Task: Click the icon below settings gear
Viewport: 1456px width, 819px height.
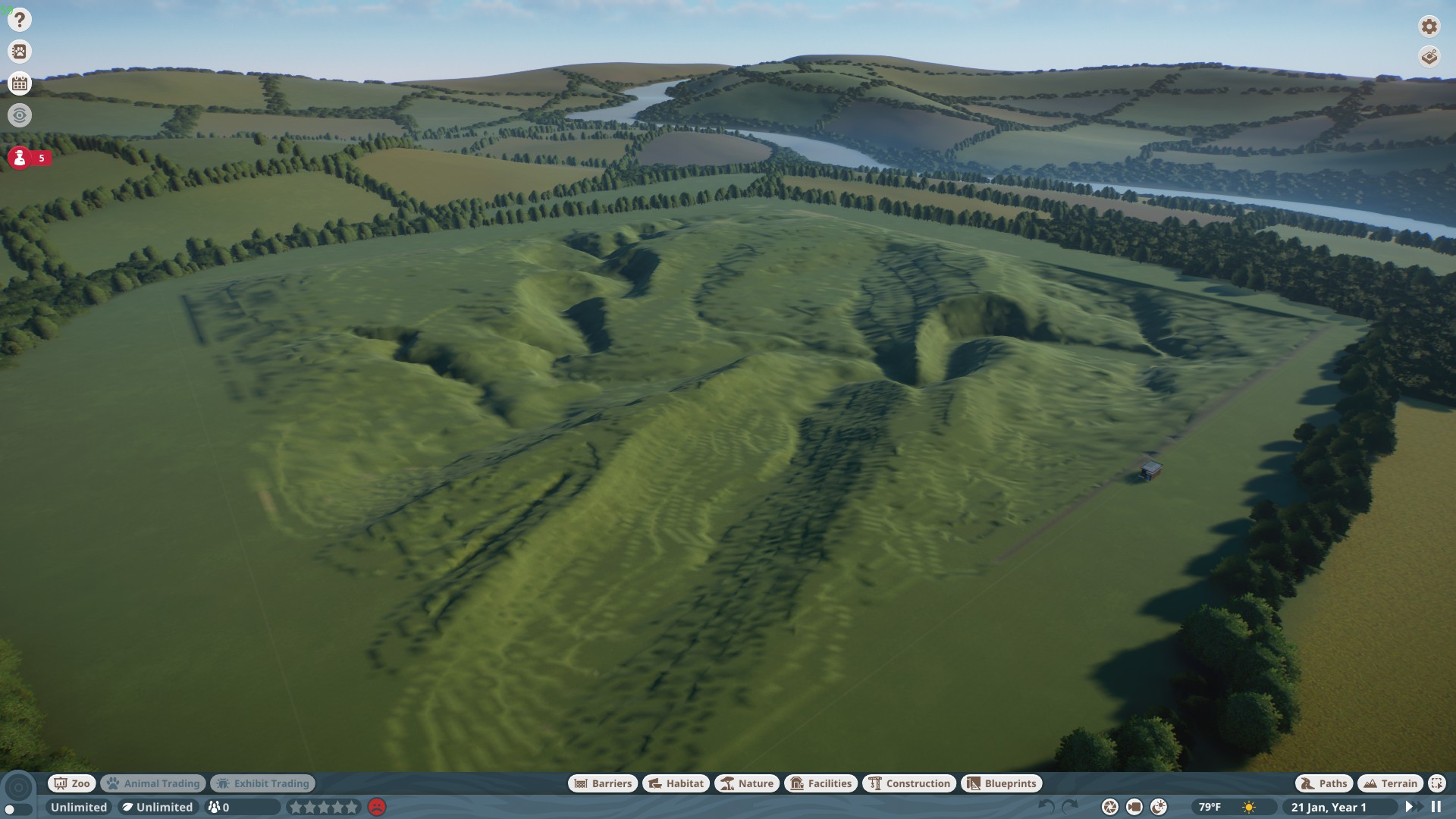Action: click(1429, 57)
